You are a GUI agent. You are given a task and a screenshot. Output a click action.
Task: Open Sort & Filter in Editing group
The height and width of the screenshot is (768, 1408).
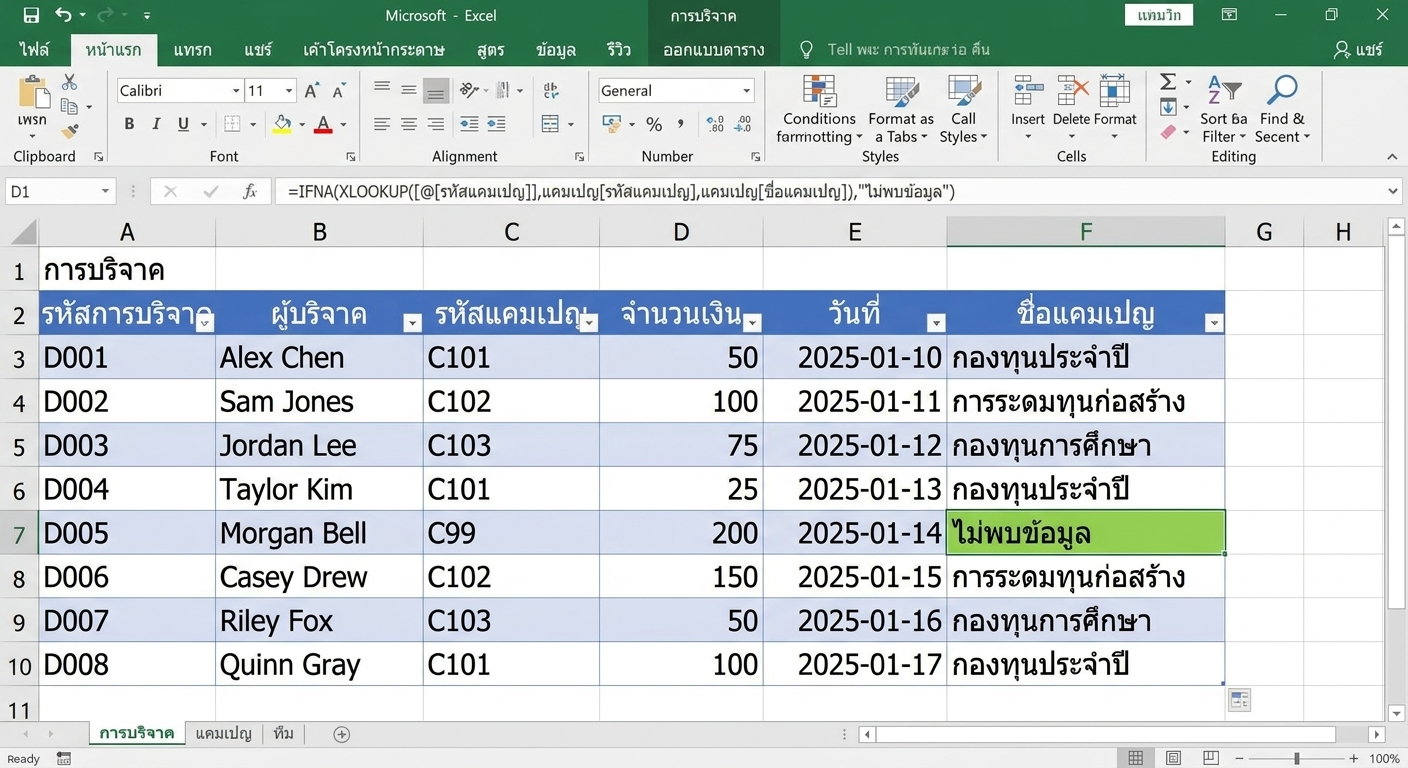tap(1224, 111)
